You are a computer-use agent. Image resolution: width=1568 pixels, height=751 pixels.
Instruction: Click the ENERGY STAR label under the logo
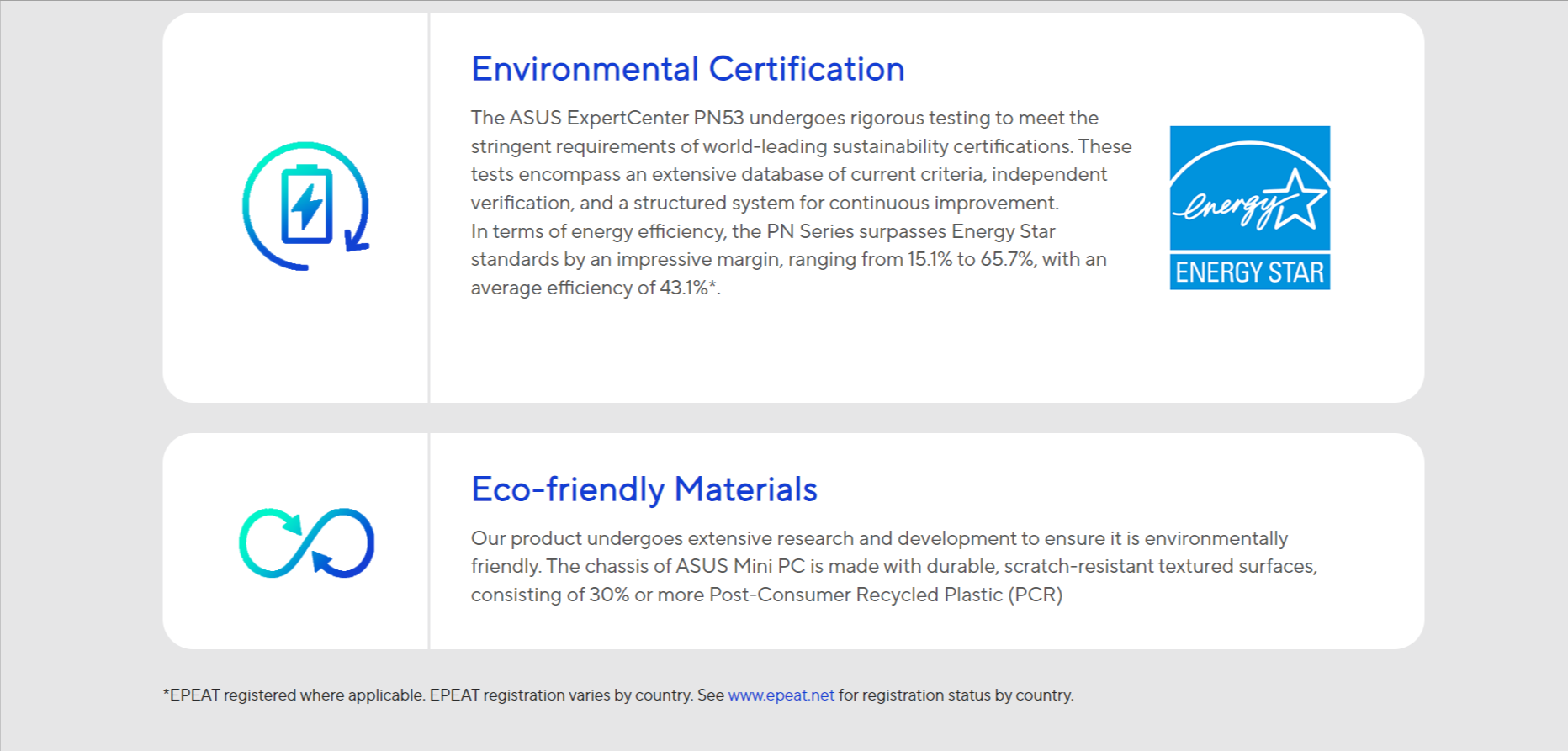point(1249,272)
